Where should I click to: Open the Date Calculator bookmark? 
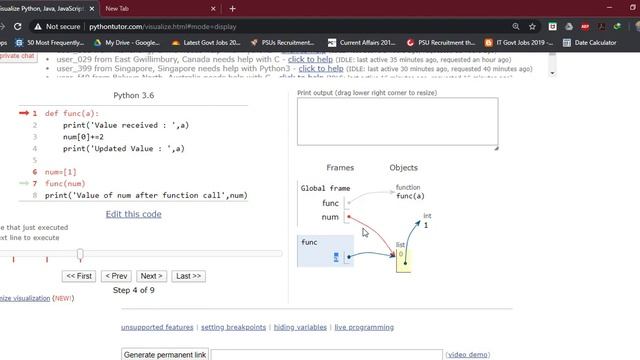(x=590, y=42)
